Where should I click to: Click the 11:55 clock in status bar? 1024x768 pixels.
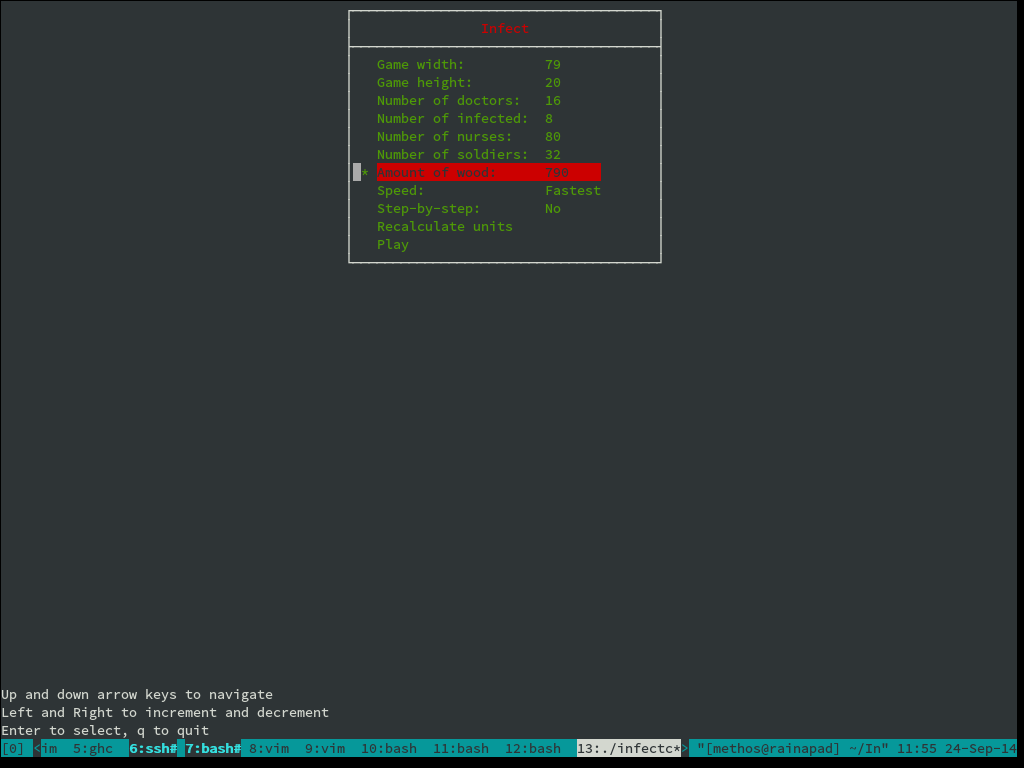917,748
